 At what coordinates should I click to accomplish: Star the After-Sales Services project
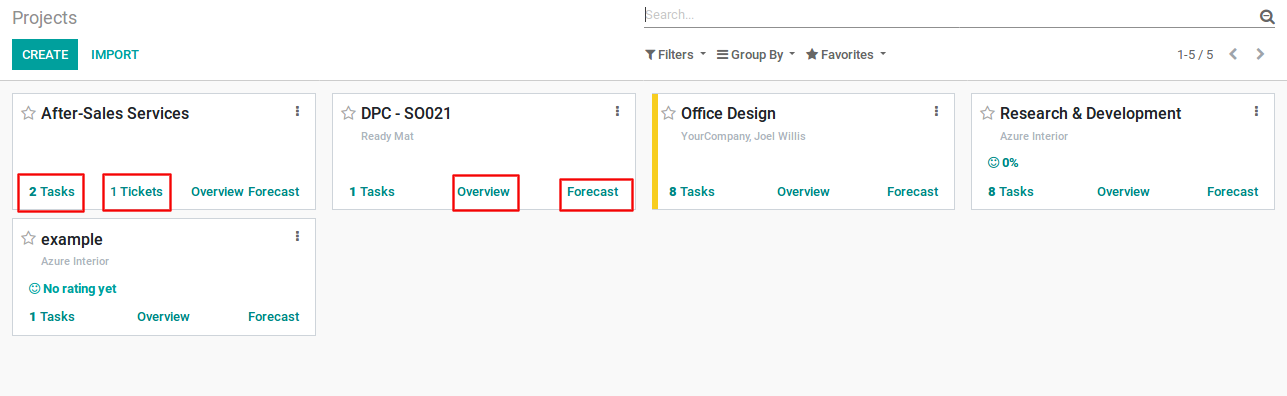coord(29,113)
